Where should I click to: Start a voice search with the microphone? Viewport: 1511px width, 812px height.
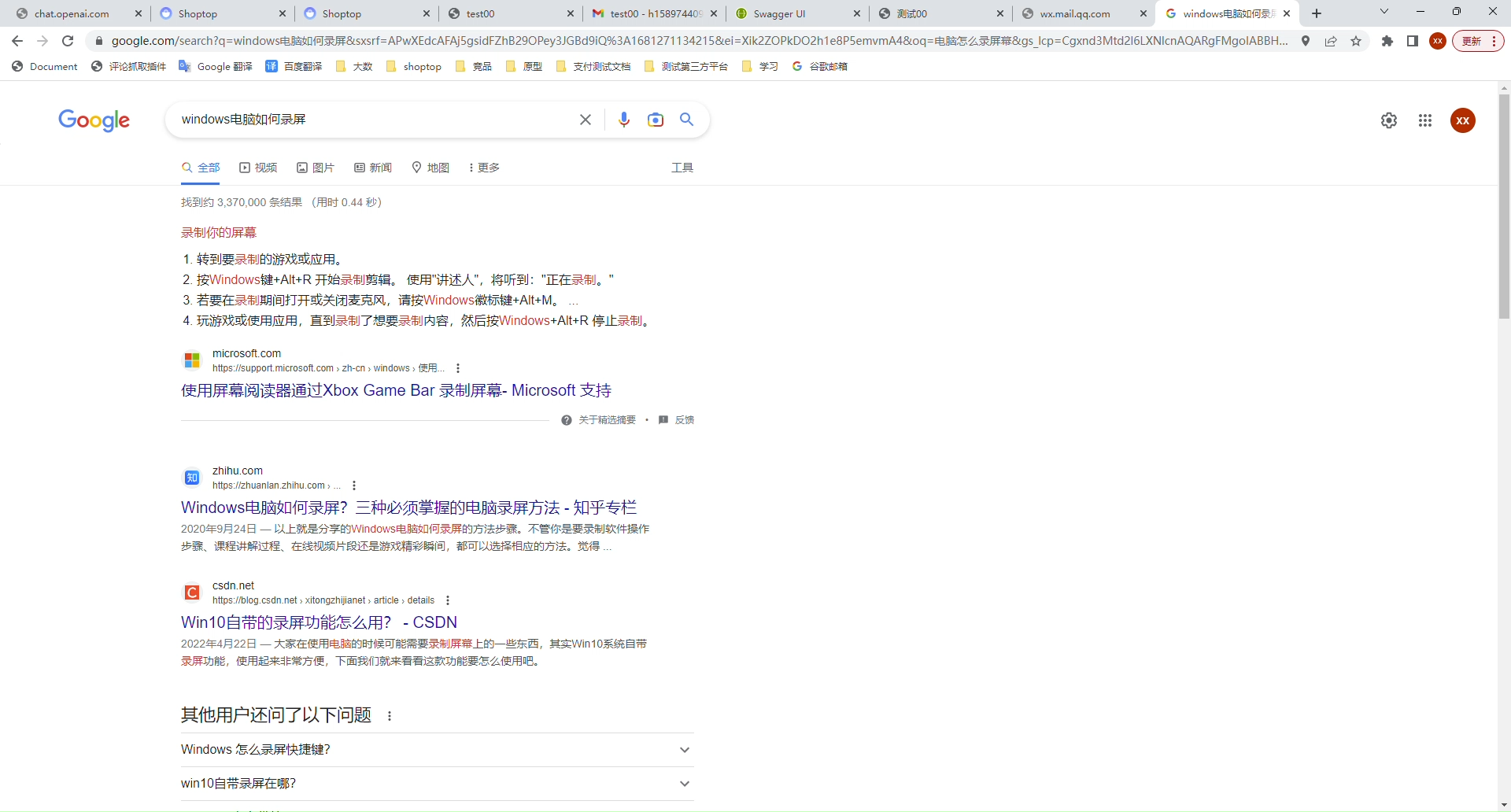624,120
